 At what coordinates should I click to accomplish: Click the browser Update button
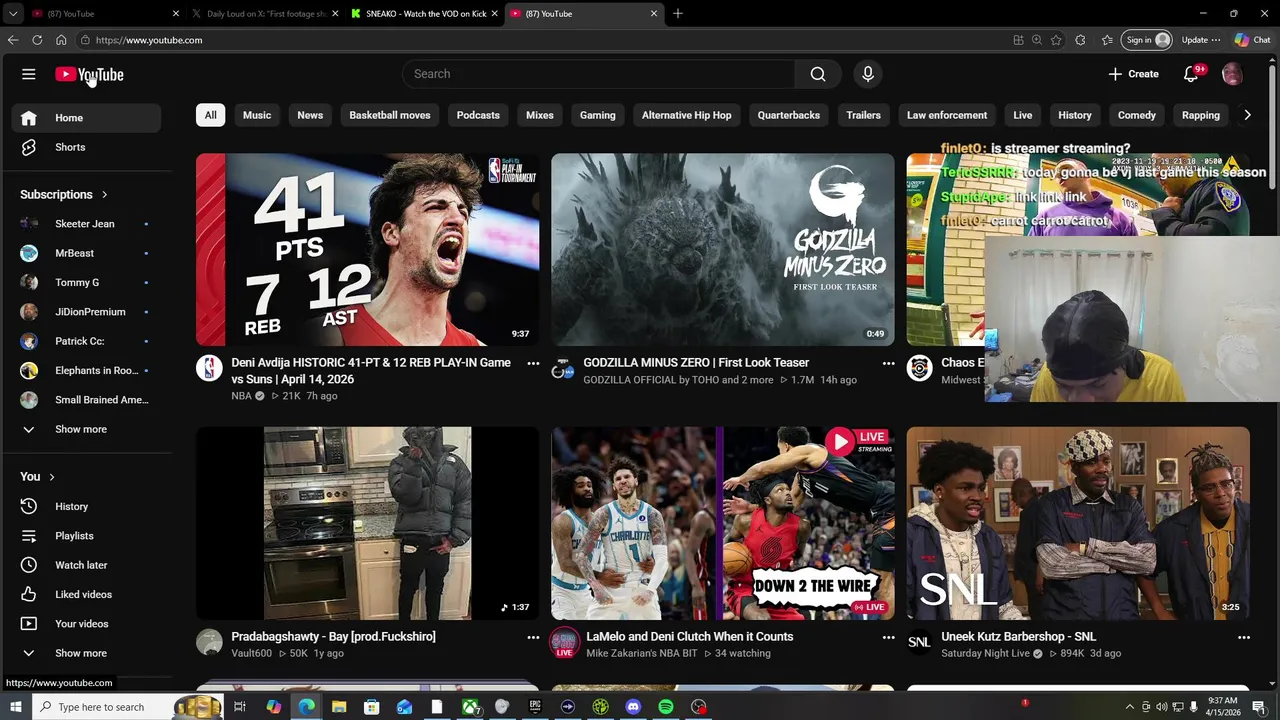pyautogui.click(x=1200, y=40)
